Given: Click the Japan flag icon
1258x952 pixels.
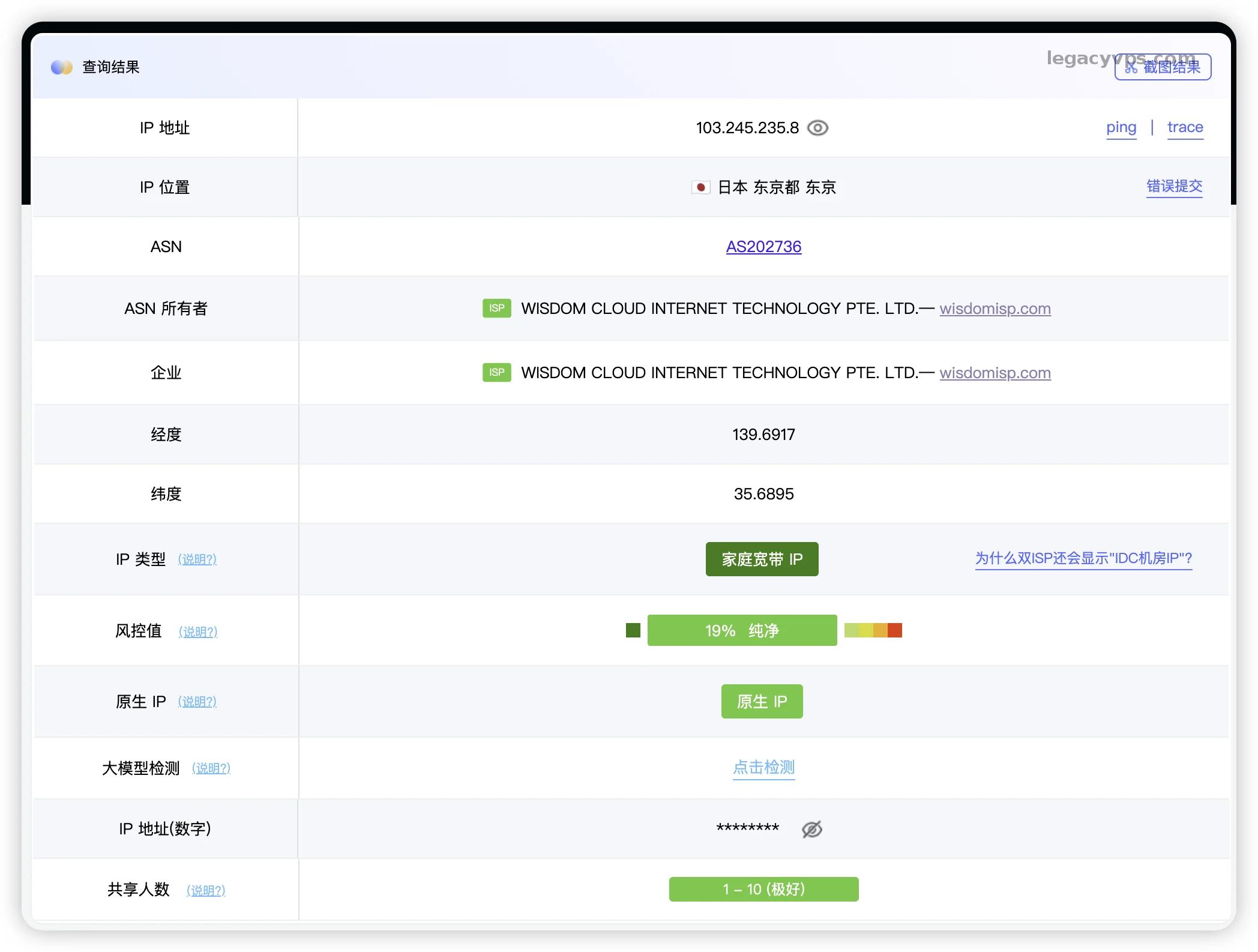Looking at the screenshot, I should 700,187.
